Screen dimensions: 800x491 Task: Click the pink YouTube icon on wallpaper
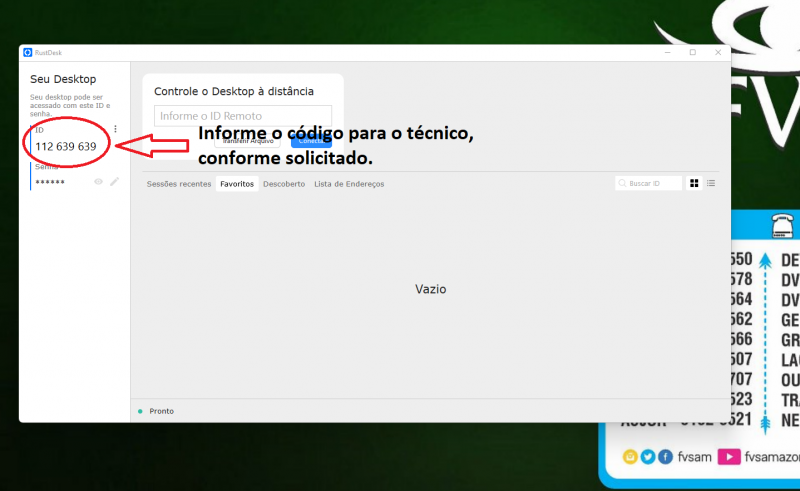pyautogui.click(x=730, y=457)
